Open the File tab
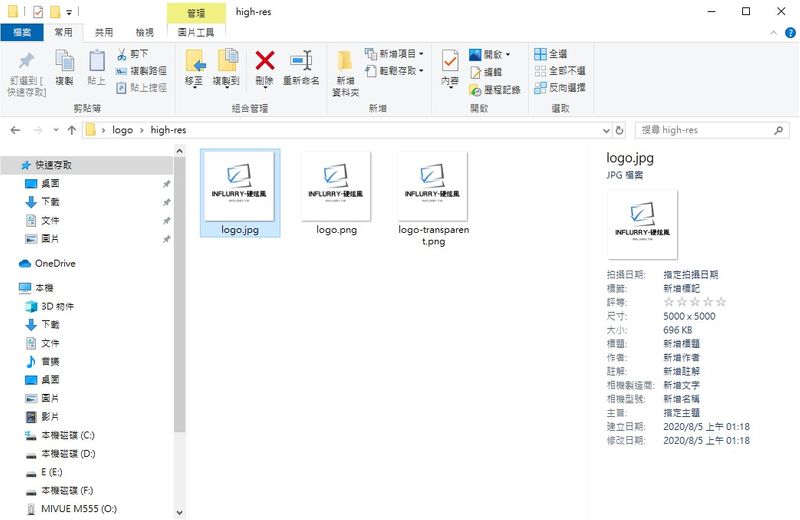This screenshot has height=520, width=800. [x=22, y=33]
